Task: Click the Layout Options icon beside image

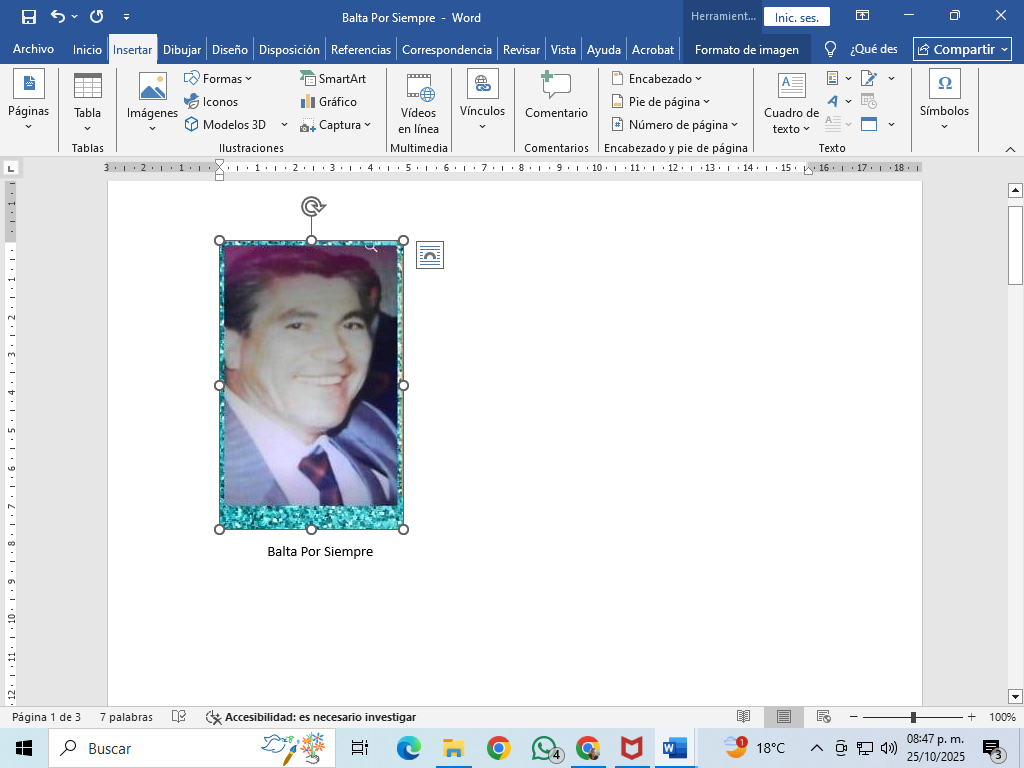Action: [x=429, y=255]
